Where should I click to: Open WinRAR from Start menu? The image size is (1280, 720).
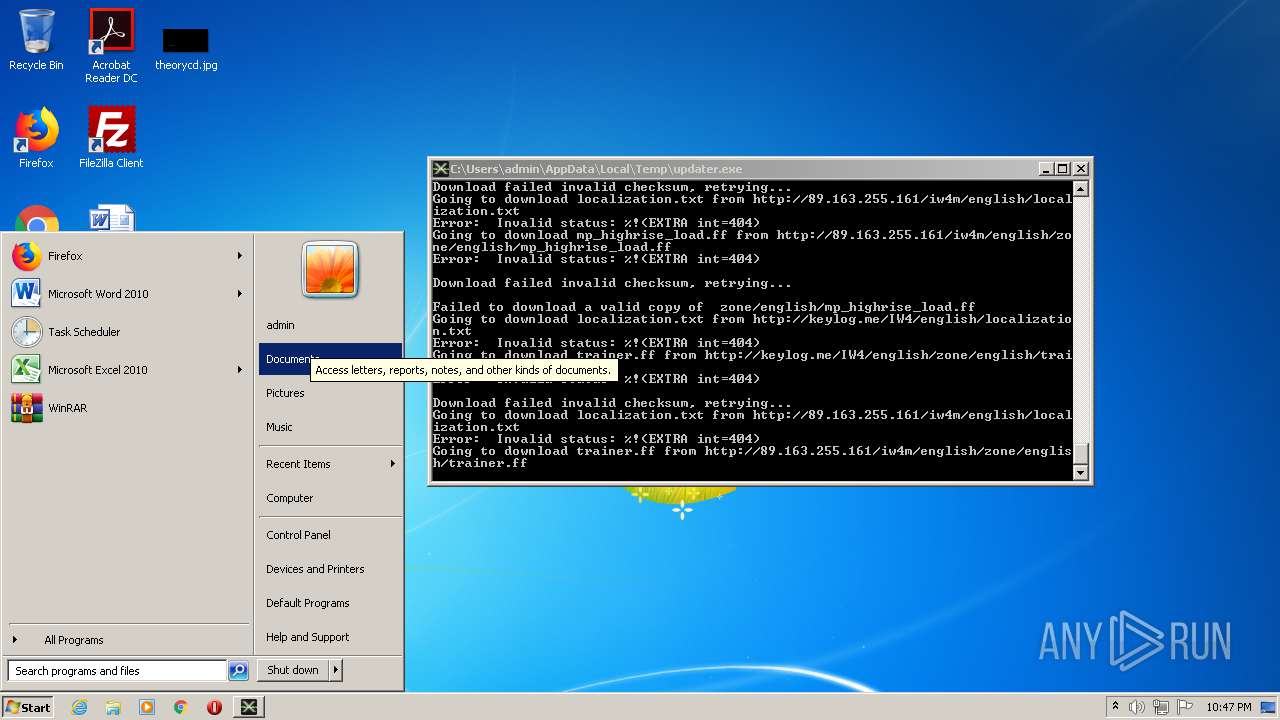coord(127,408)
